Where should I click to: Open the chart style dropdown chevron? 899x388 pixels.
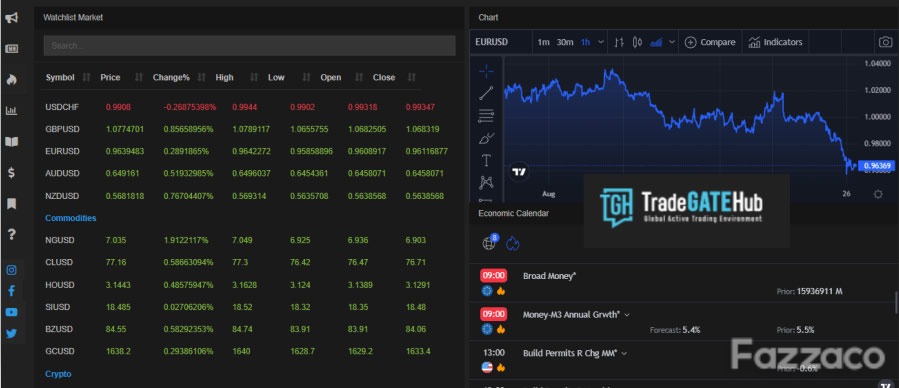click(x=672, y=42)
